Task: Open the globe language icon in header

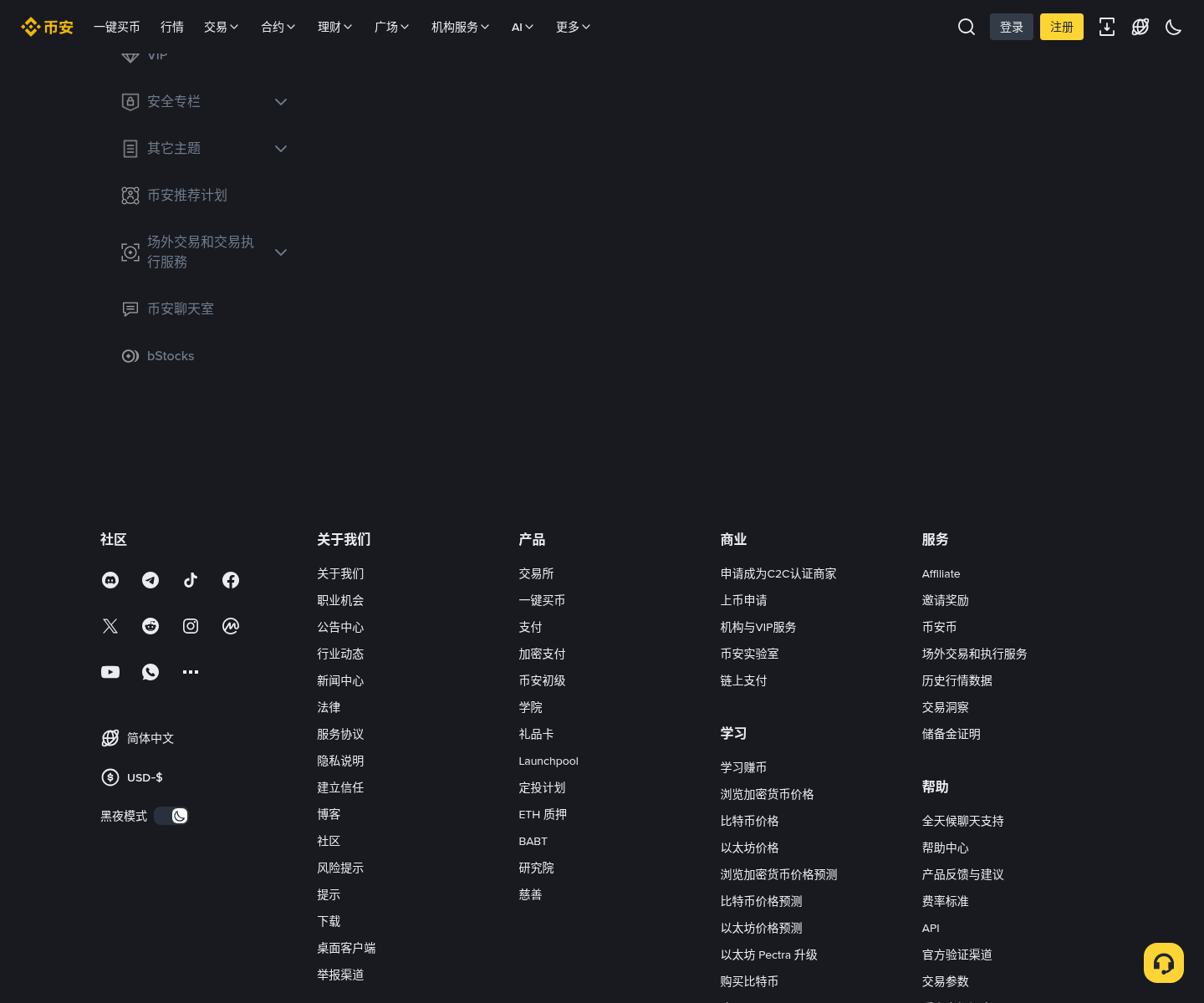Action: pos(1140,27)
